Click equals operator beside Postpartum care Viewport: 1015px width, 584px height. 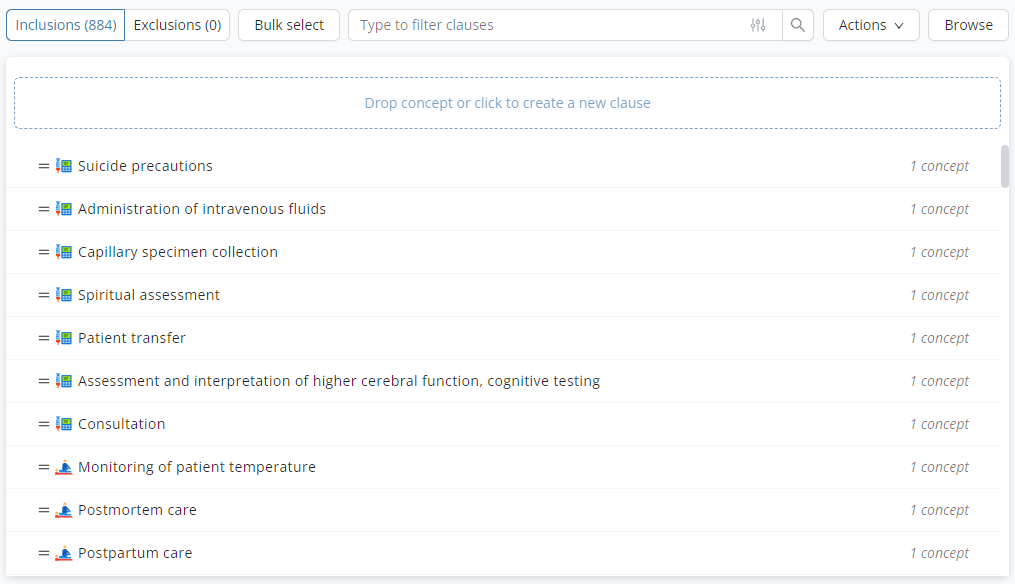[44, 553]
